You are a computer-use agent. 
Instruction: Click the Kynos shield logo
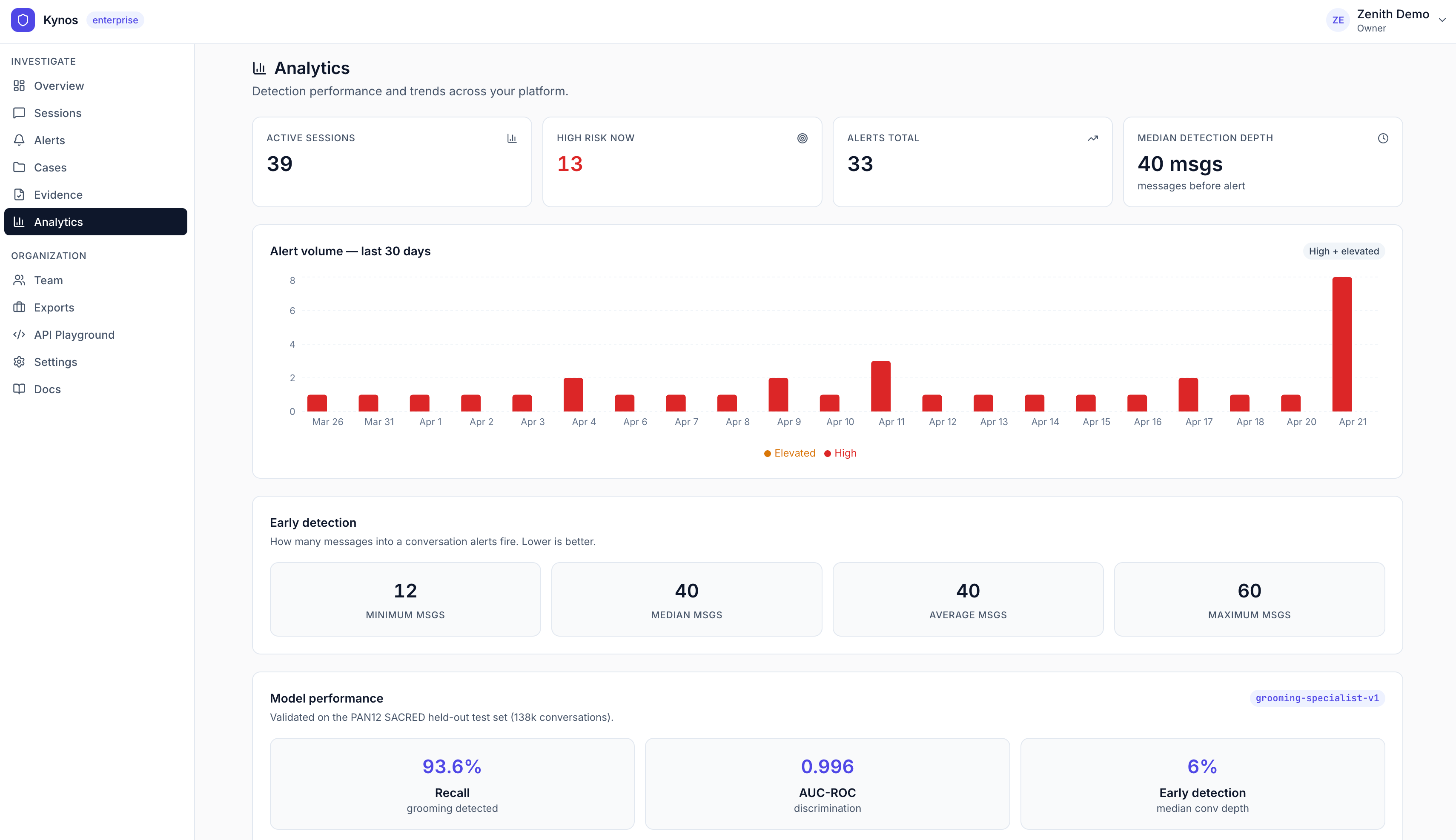(x=23, y=20)
